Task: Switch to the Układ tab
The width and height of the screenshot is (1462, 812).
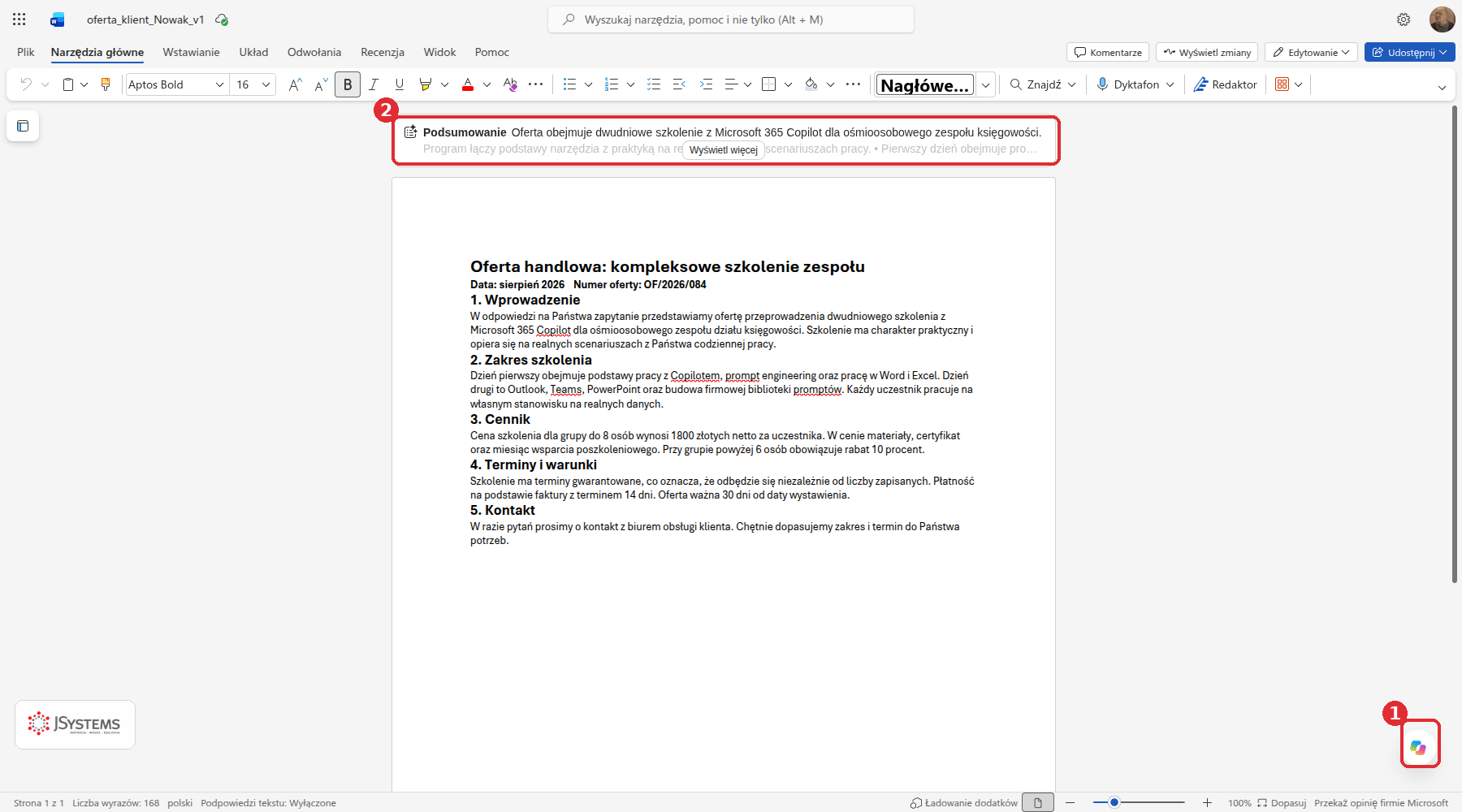Action: pos(253,52)
